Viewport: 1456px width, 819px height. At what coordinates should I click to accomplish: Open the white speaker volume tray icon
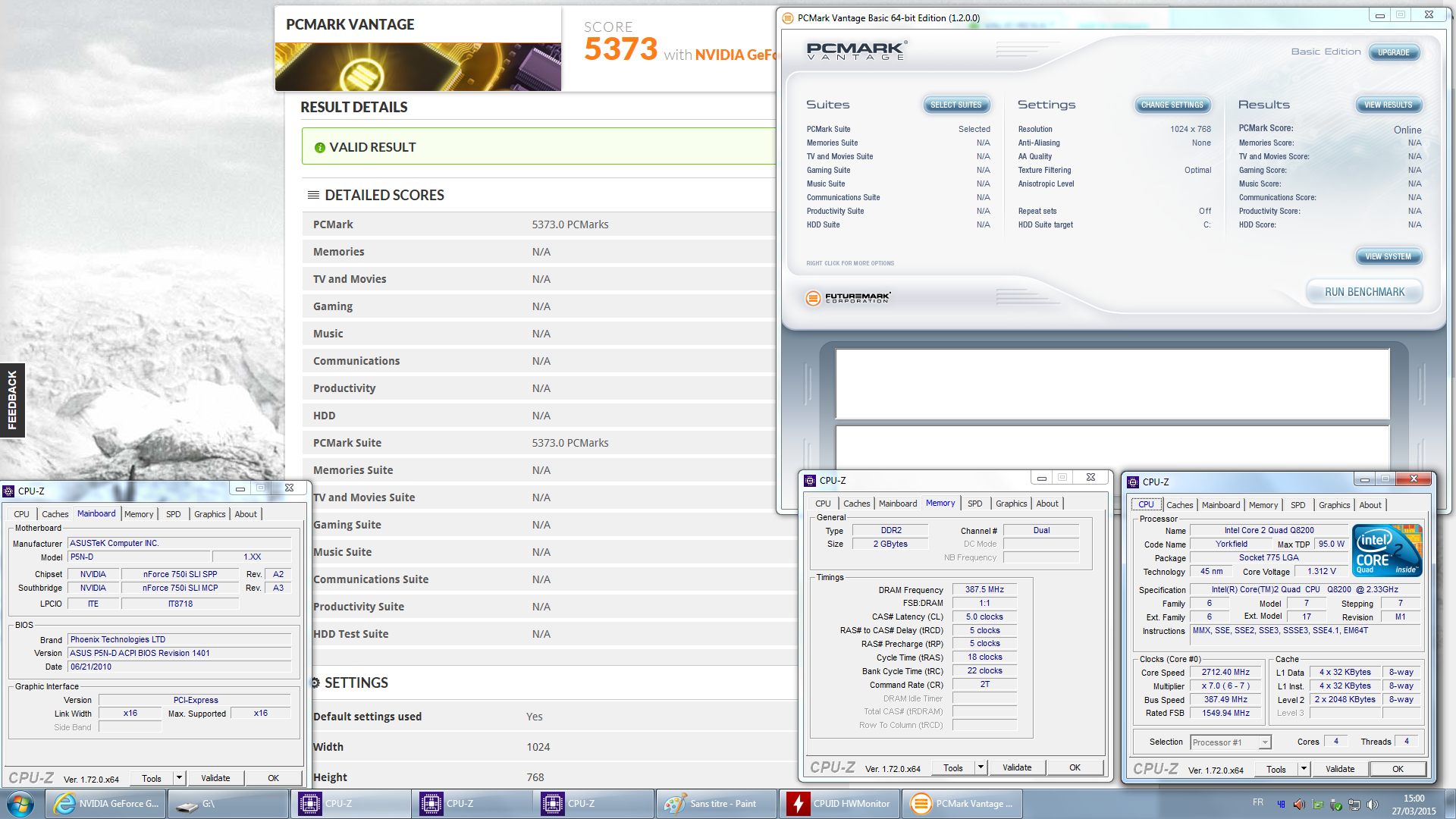click(x=1372, y=805)
